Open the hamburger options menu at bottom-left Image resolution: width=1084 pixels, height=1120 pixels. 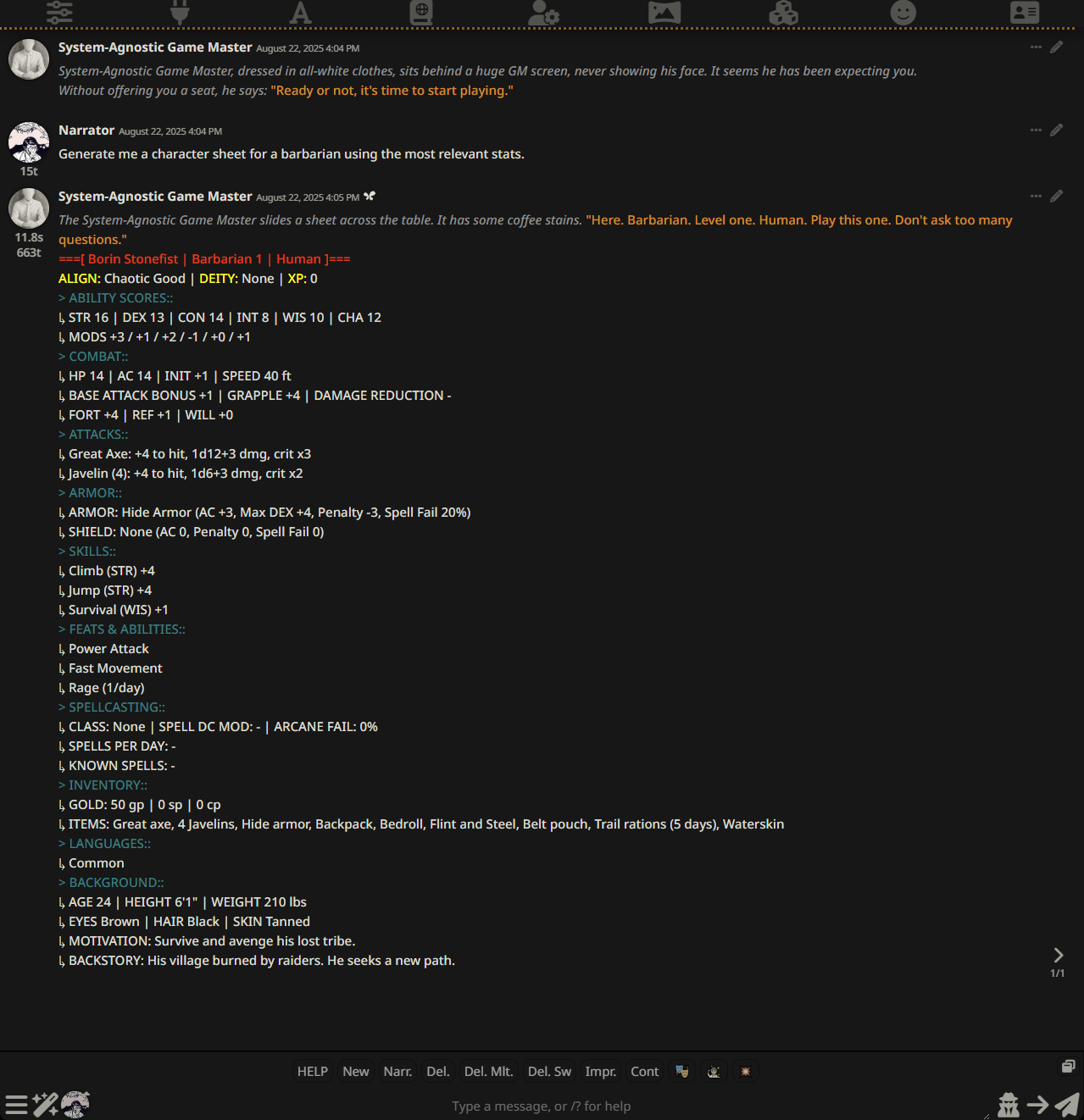(x=16, y=1105)
